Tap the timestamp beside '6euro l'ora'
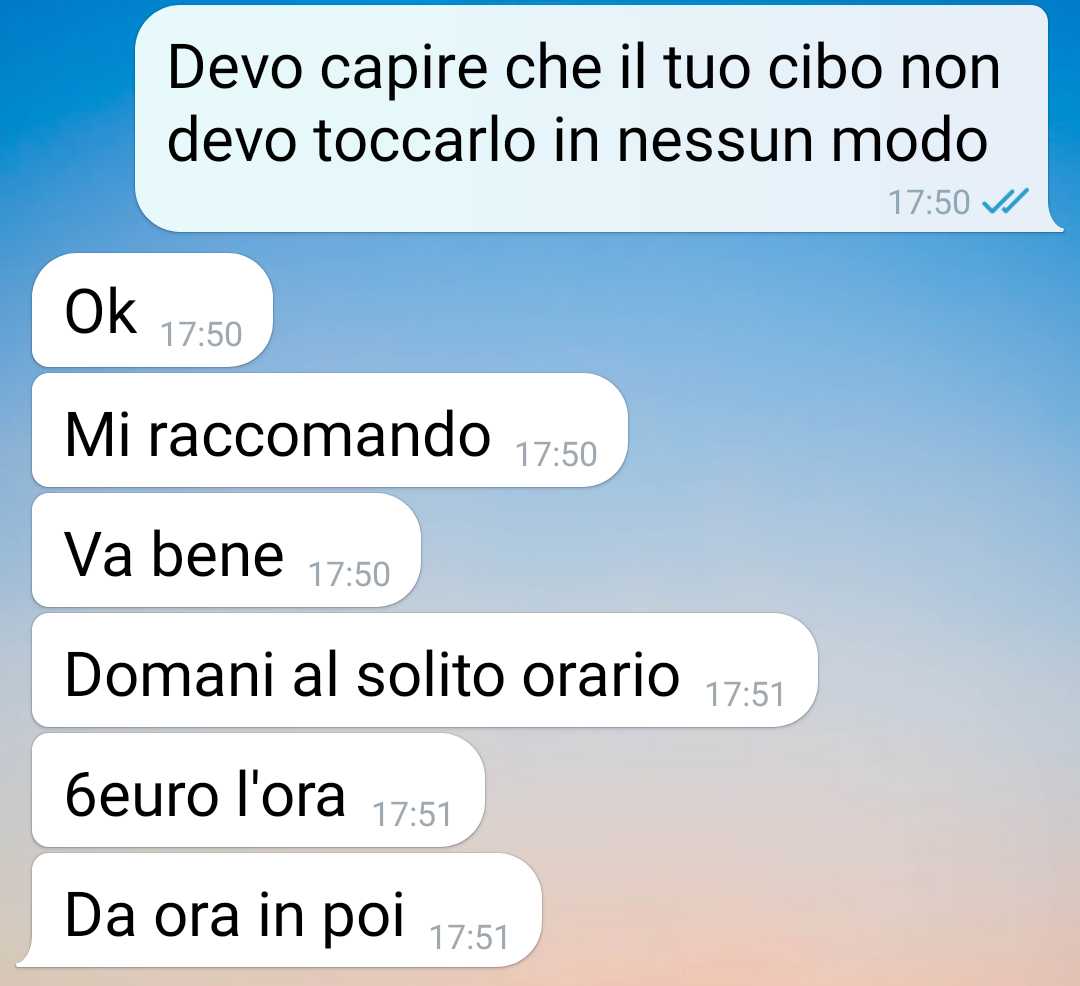This screenshot has width=1080, height=986. point(412,815)
